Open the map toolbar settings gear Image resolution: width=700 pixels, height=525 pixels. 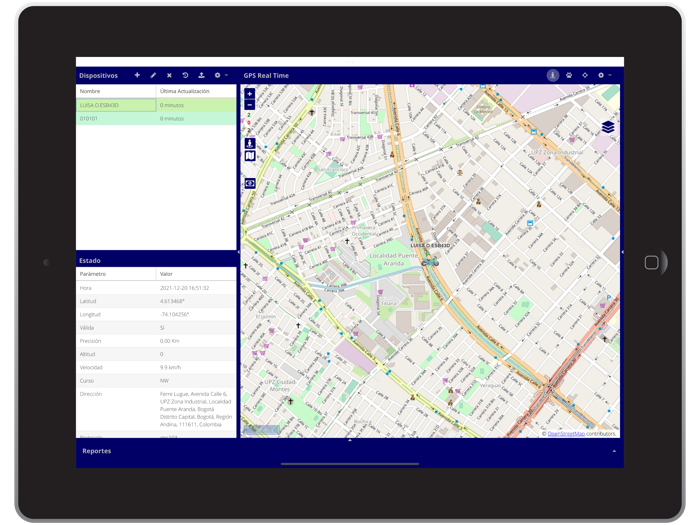point(601,75)
